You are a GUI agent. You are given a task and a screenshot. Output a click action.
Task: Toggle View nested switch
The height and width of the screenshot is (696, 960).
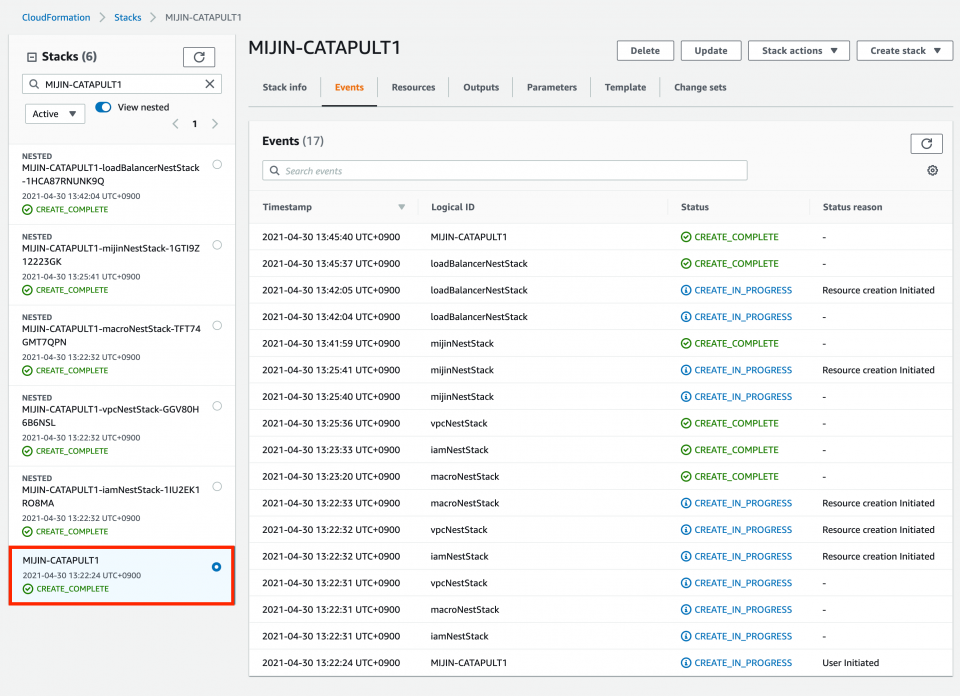103,107
